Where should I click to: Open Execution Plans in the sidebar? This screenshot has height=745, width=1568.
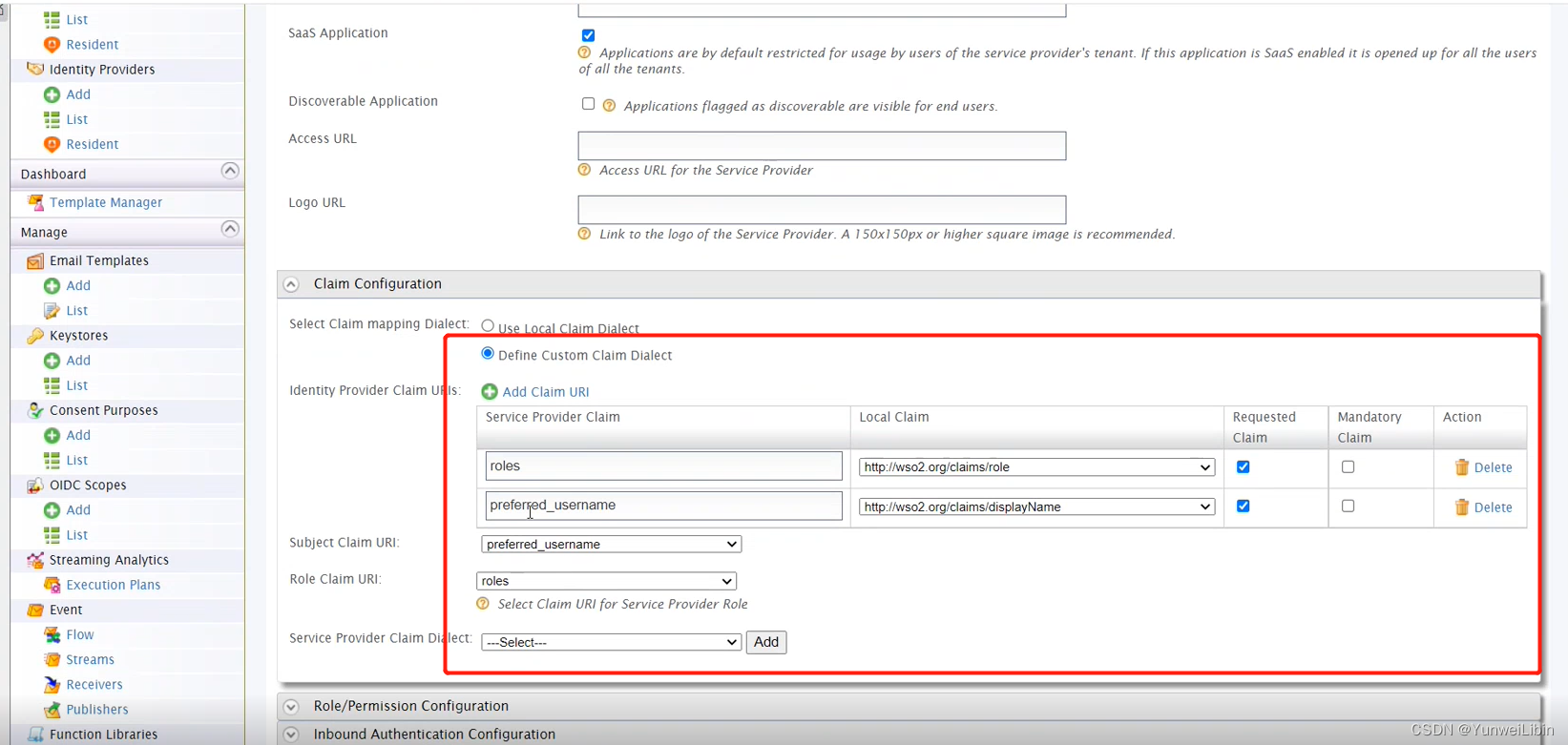pyautogui.click(x=114, y=585)
